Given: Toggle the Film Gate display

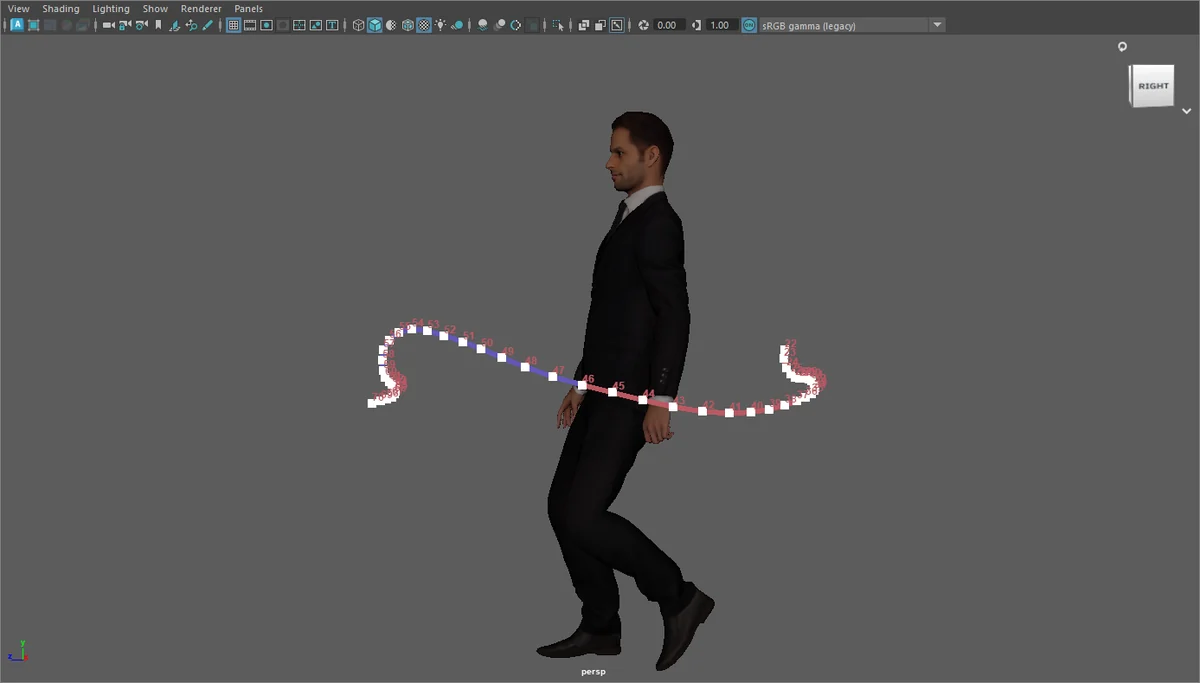Looking at the screenshot, I should pyautogui.click(x=250, y=25).
